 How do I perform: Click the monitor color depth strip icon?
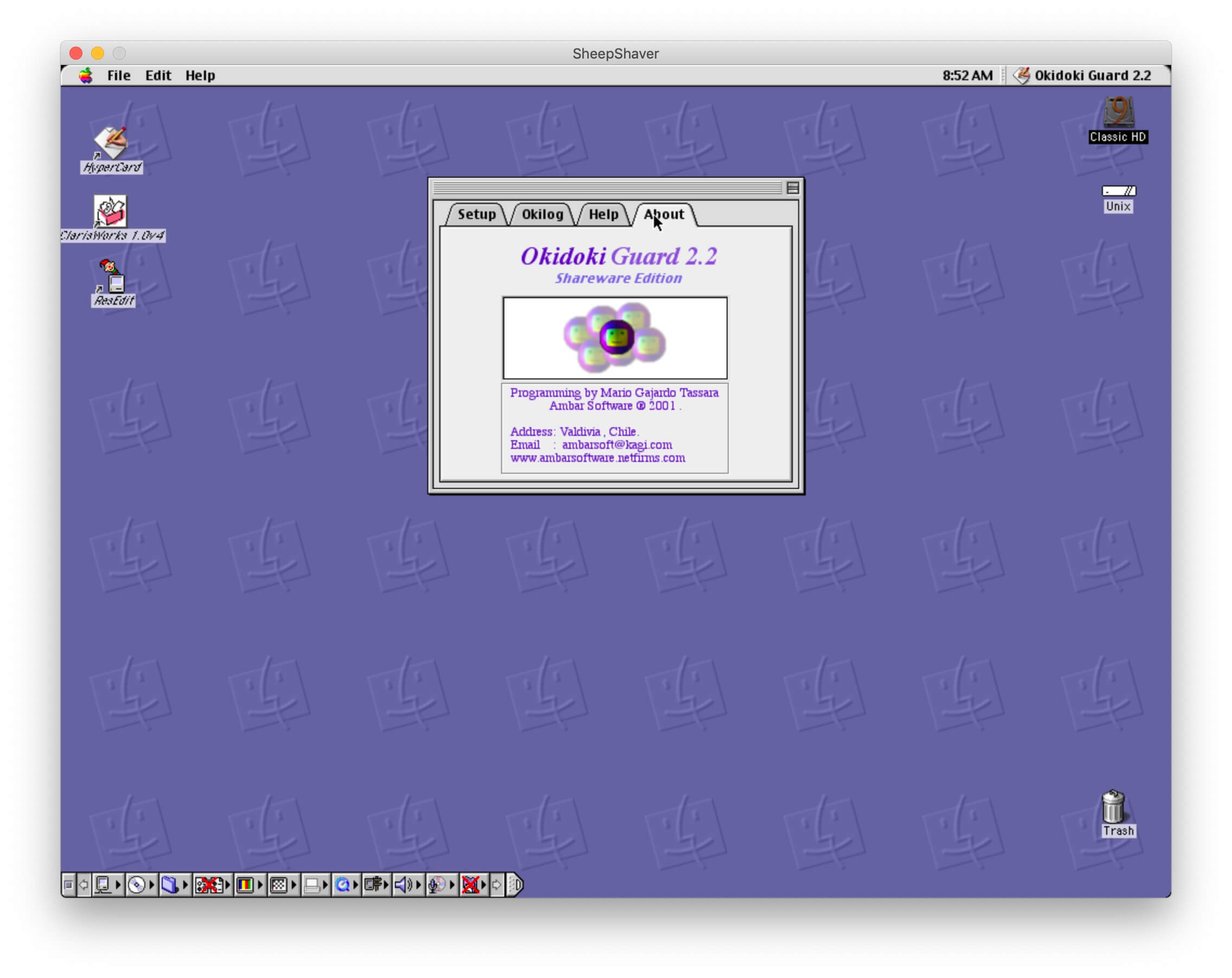point(245,885)
